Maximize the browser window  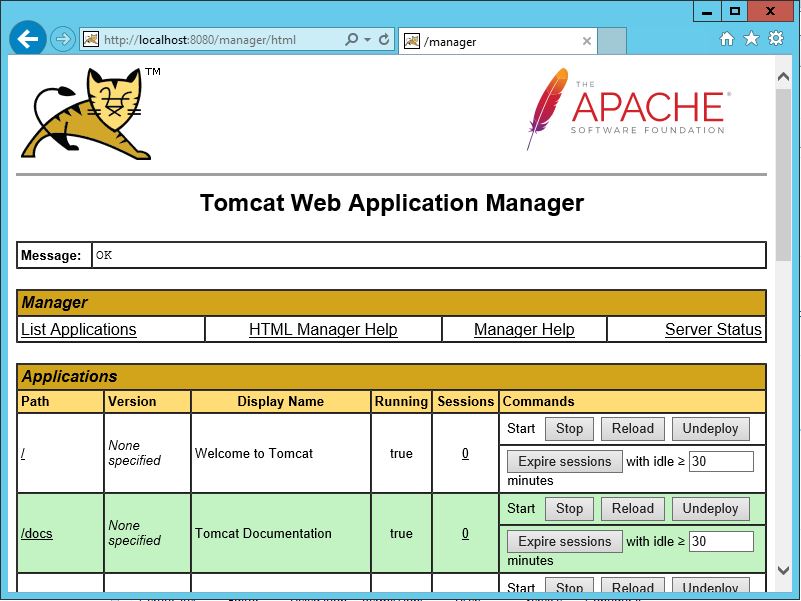point(735,11)
